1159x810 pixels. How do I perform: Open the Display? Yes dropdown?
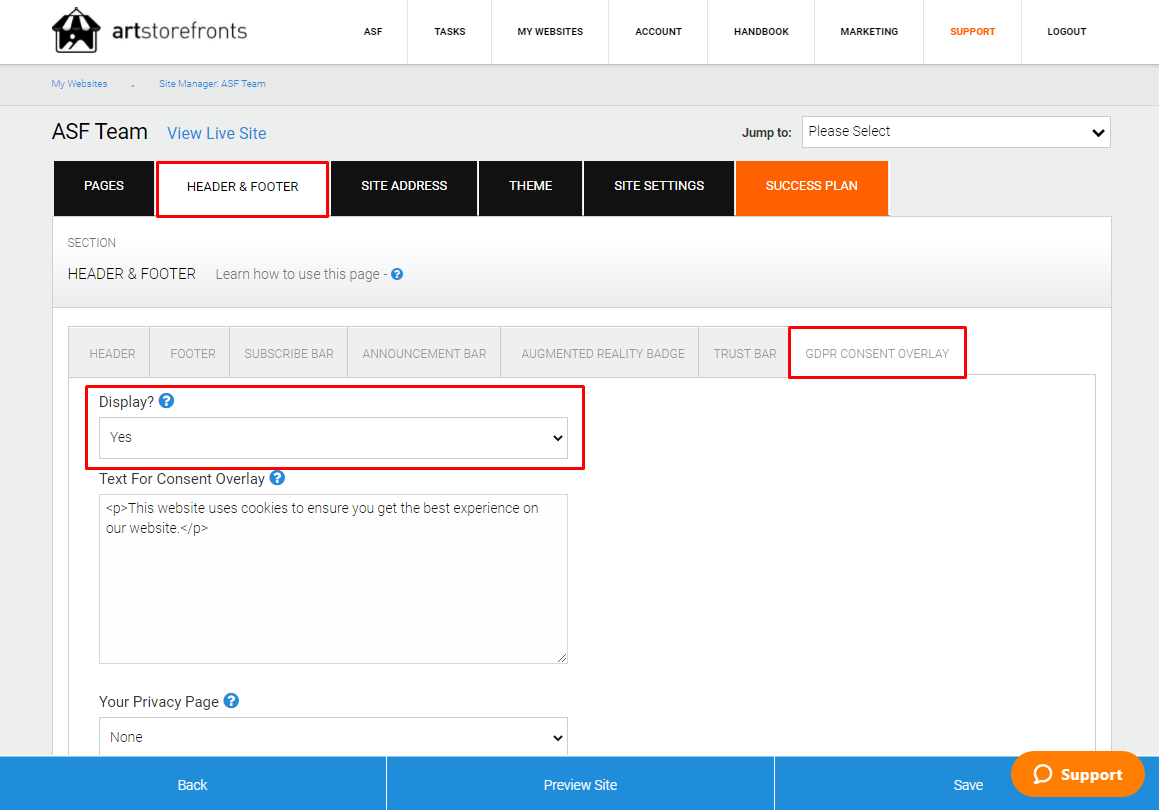pos(333,438)
